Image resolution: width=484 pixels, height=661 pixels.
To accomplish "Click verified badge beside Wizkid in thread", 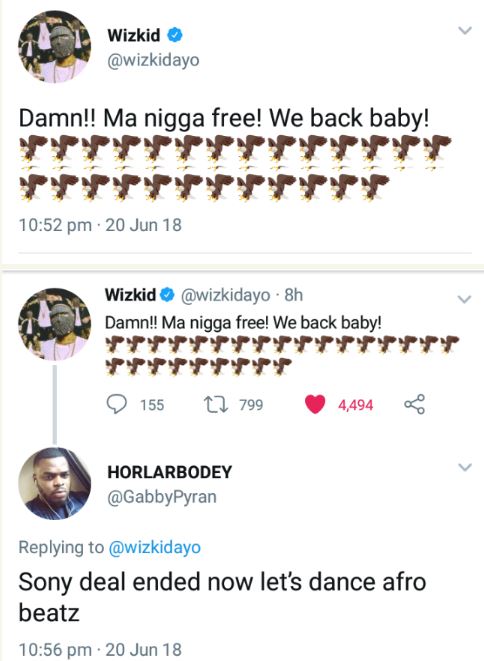I will click(x=168, y=294).
